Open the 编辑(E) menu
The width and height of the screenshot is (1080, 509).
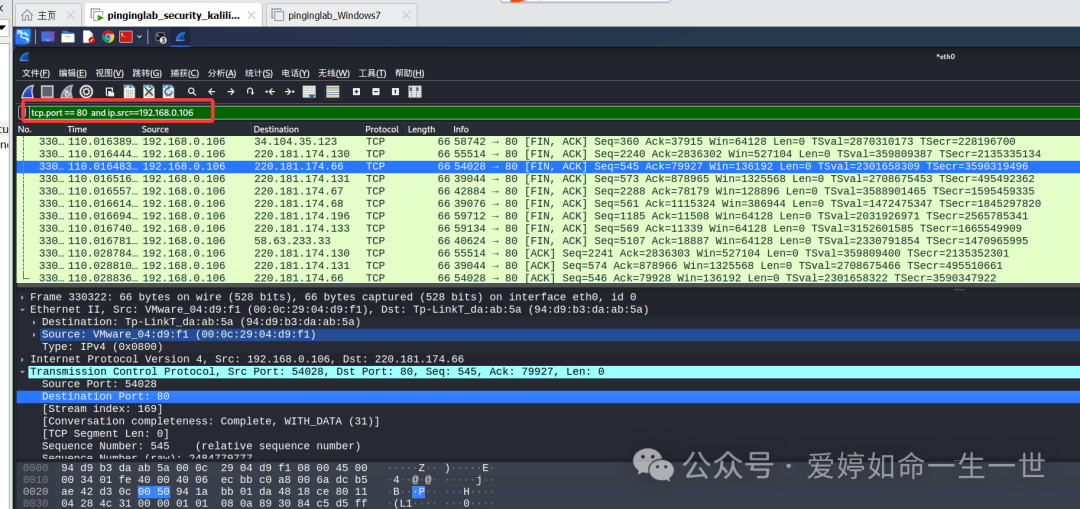[x=72, y=73]
